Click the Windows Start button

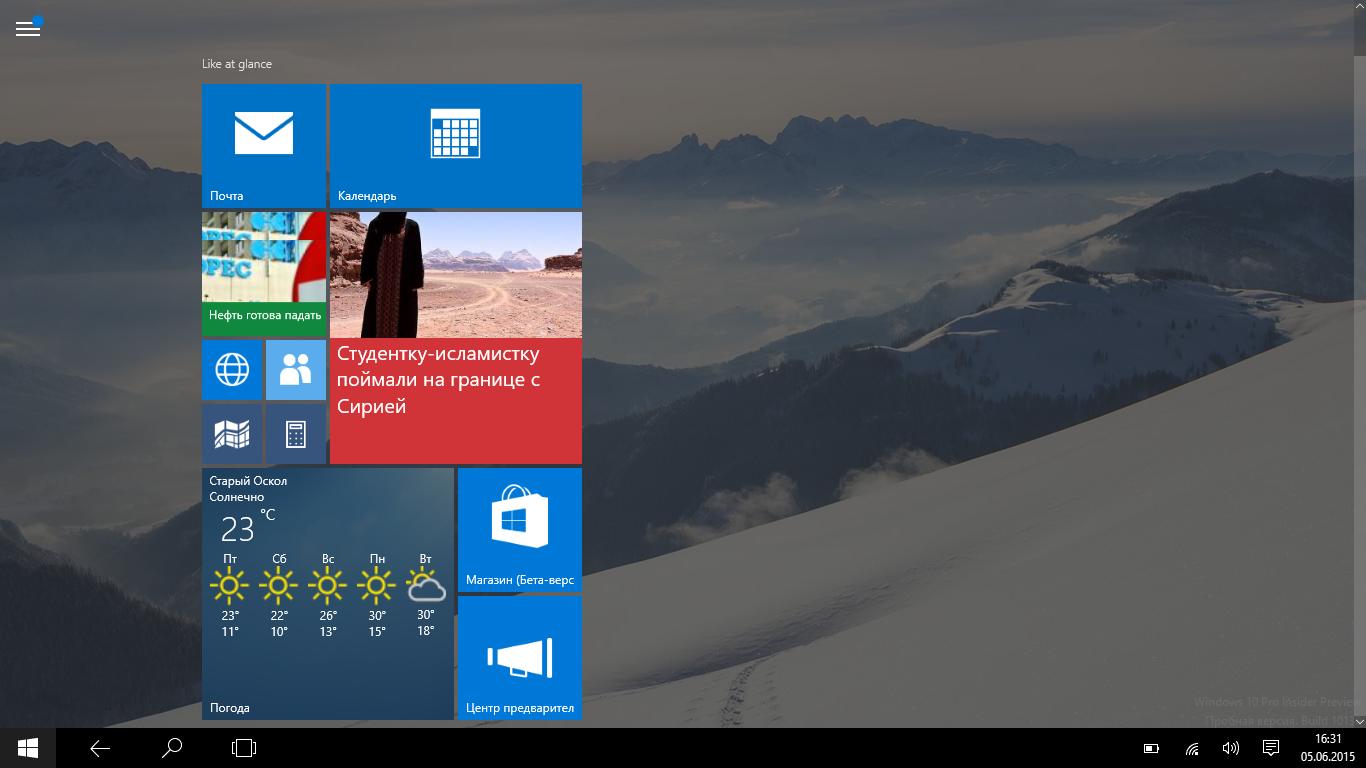tap(28, 748)
